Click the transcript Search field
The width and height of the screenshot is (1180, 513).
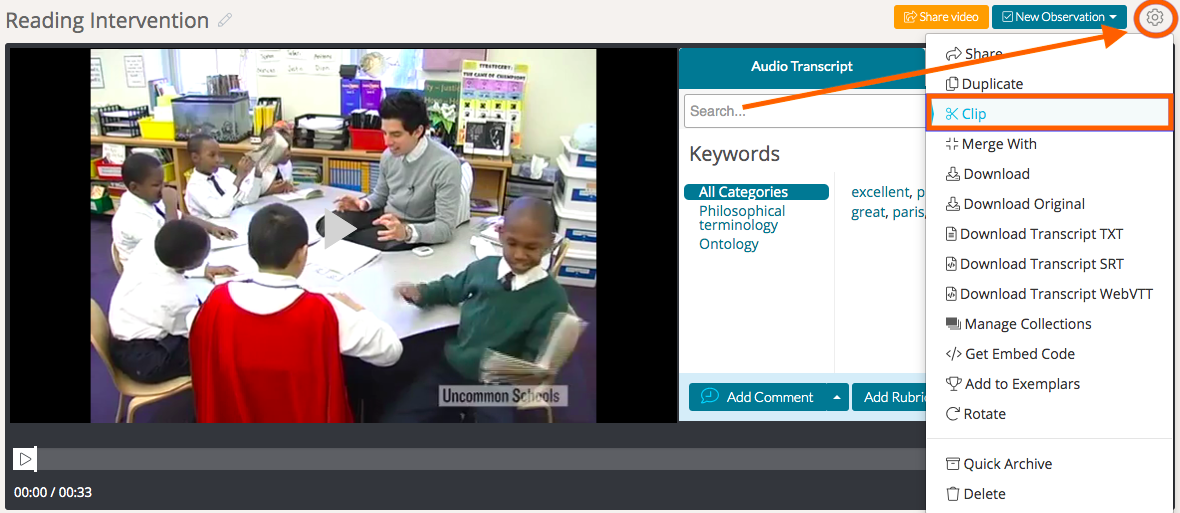(800, 111)
